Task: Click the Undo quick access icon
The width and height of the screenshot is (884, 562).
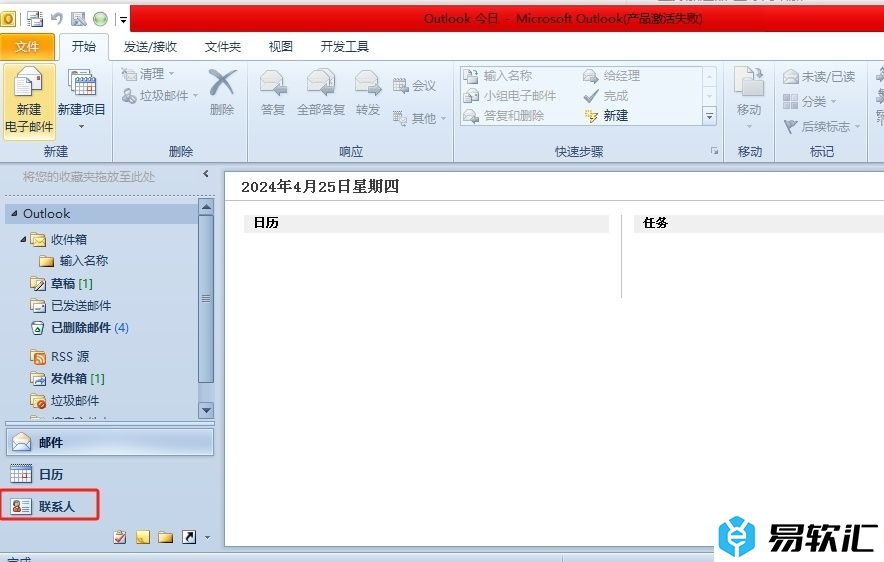Action: click(56, 19)
